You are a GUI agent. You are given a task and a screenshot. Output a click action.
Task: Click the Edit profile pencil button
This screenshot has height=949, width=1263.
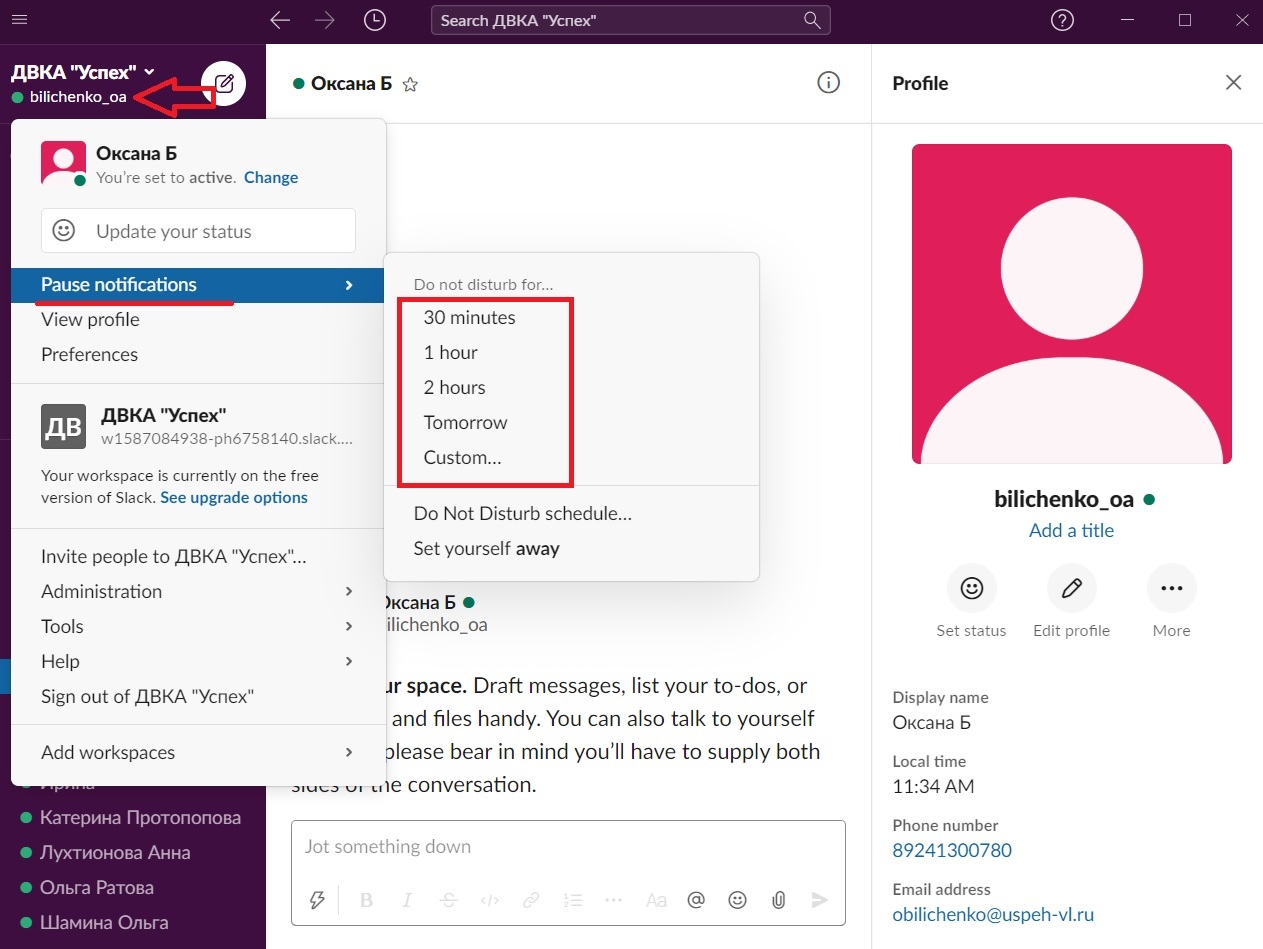coord(1072,589)
